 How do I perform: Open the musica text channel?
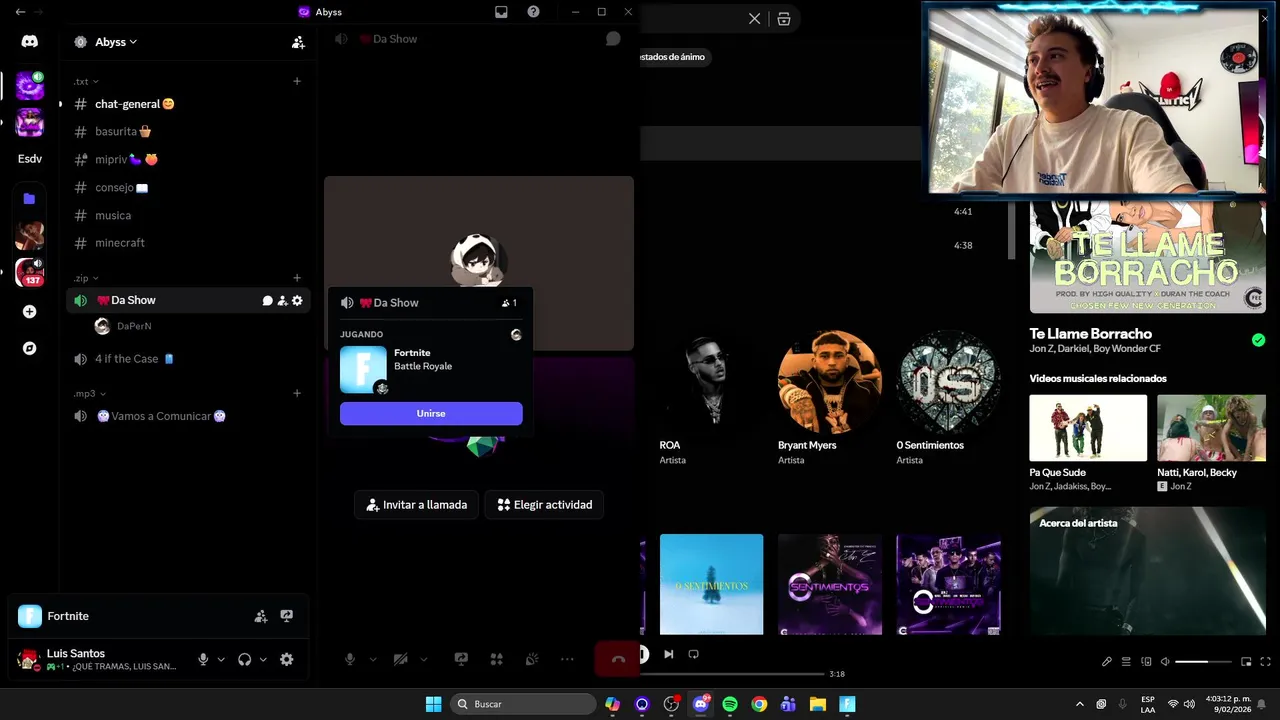187,215
